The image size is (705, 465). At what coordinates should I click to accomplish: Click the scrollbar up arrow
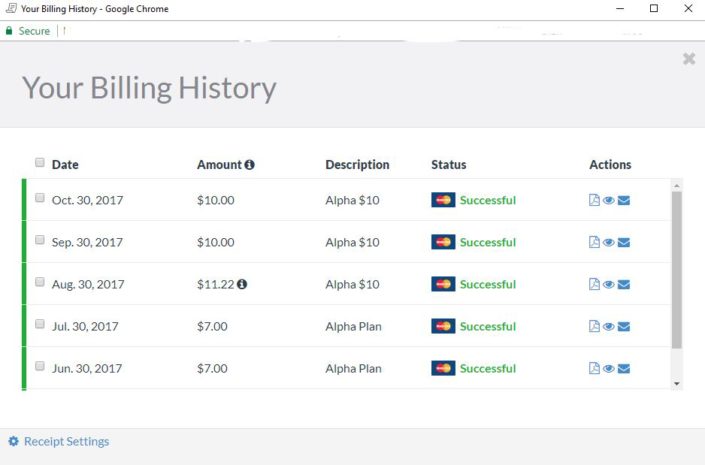click(677, 186)
